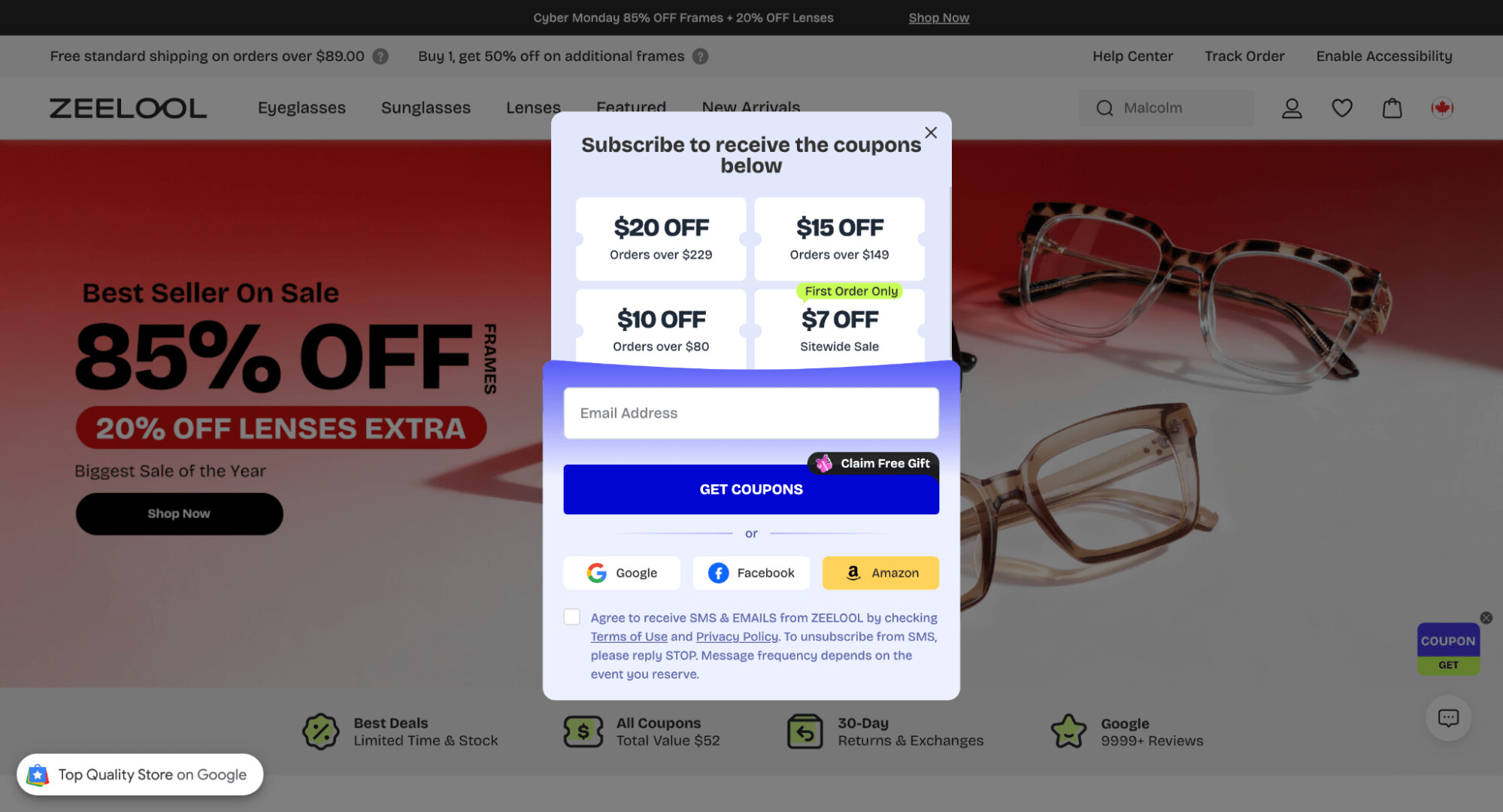Image resolution: width=1503 pixels, height=812 pixels.
Task: Dismiss the floating COUPON widget
Action: pos(1486,618)
